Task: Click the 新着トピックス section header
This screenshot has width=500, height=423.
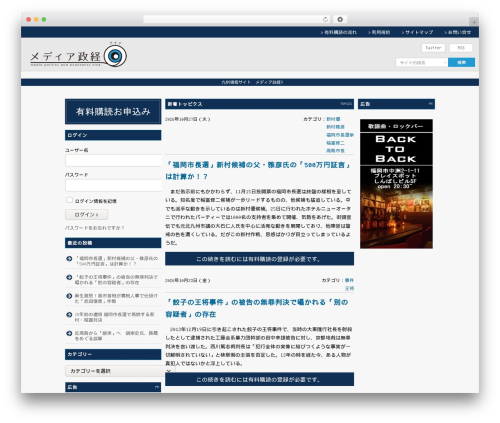Action: (x=259, y=104)
